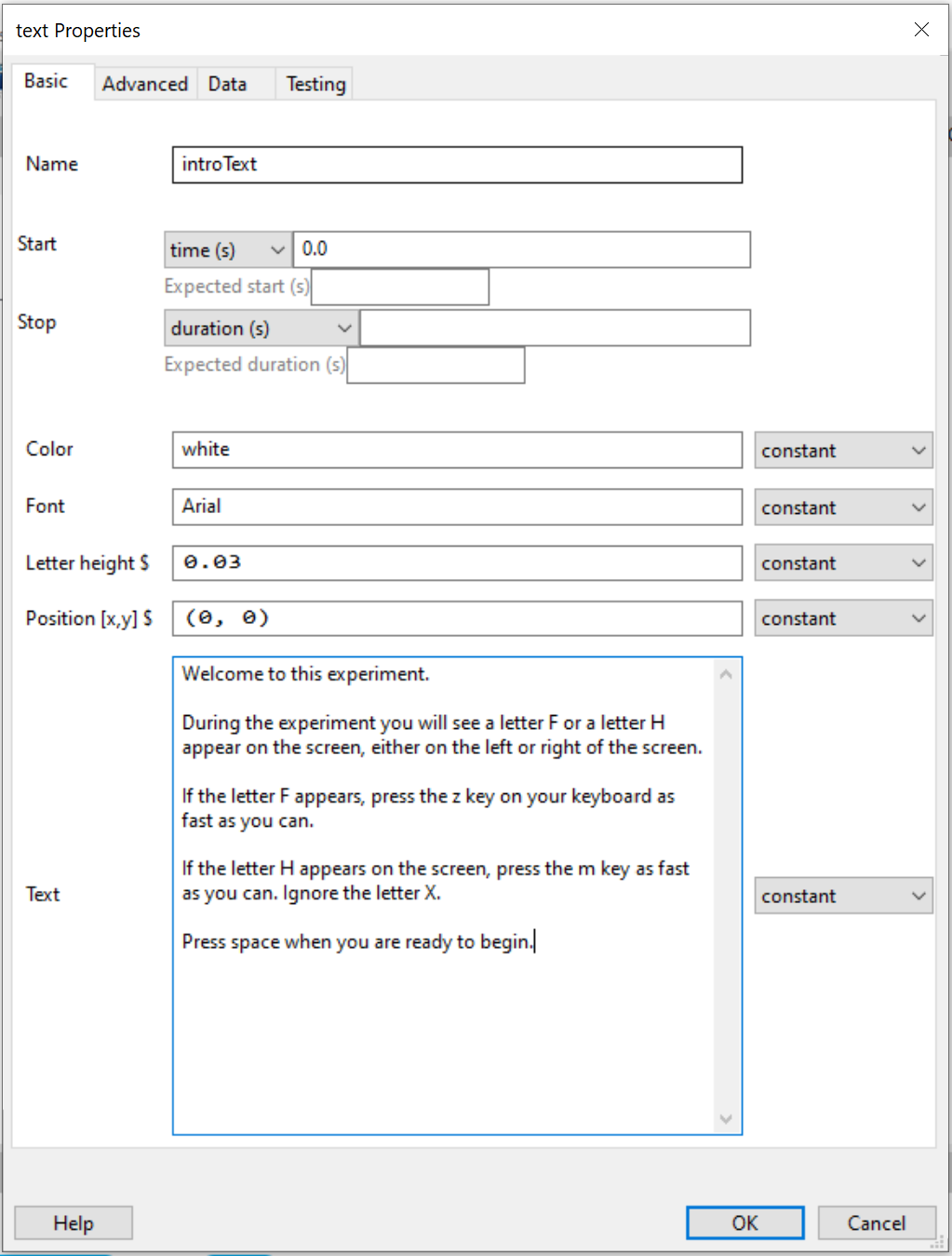Click the Expected start (s) field
Image resolution: width=952 pixels, height=1256 pixels.
coord(400,287)
